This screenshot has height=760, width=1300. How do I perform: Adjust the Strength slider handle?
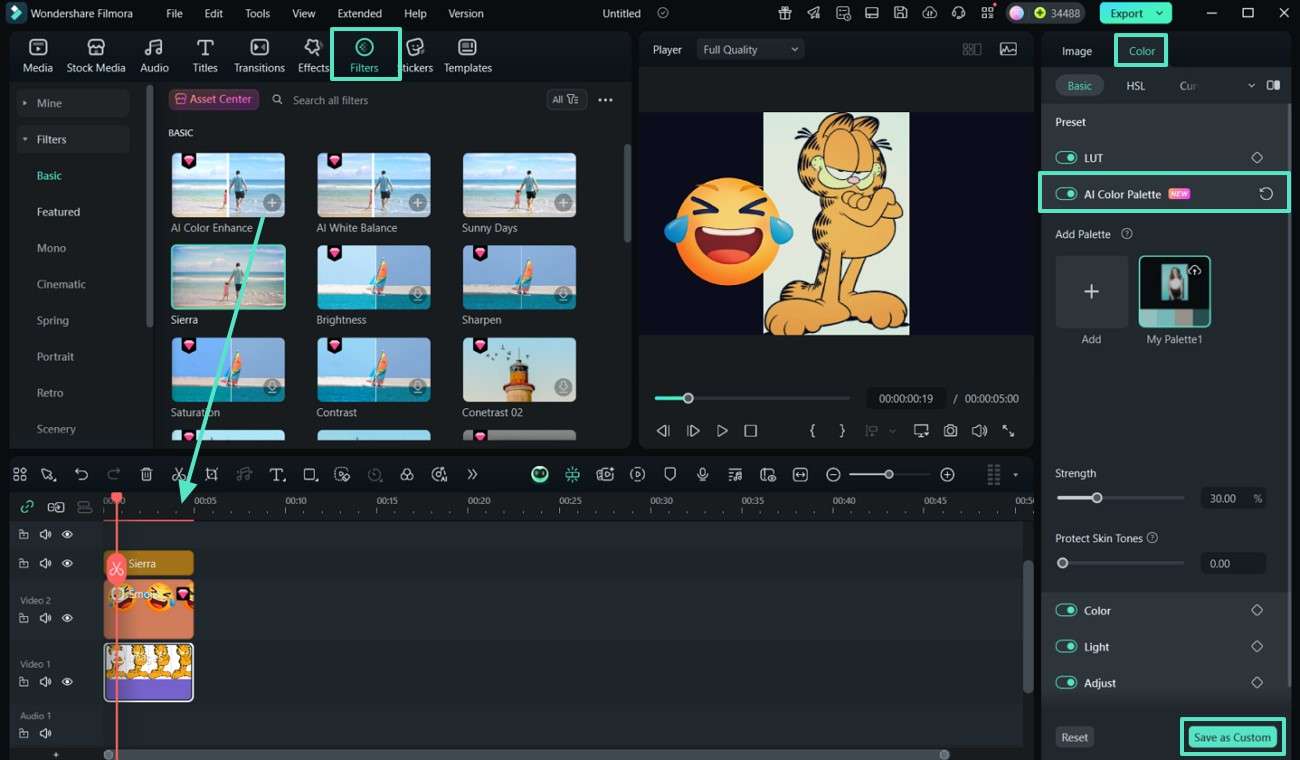[x=1097, y=498]
